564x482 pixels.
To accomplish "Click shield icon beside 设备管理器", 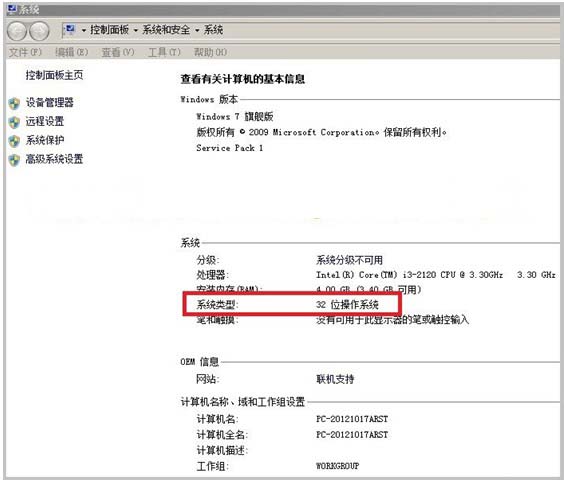I will (14, 103).
